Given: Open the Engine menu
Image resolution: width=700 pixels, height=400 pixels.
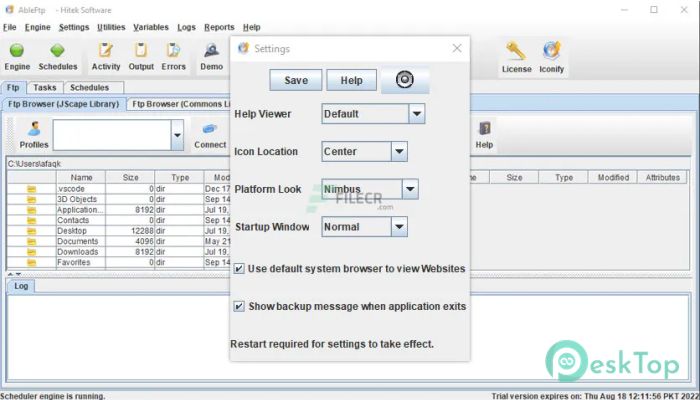Looking at the screenshot, I should 38,27.
